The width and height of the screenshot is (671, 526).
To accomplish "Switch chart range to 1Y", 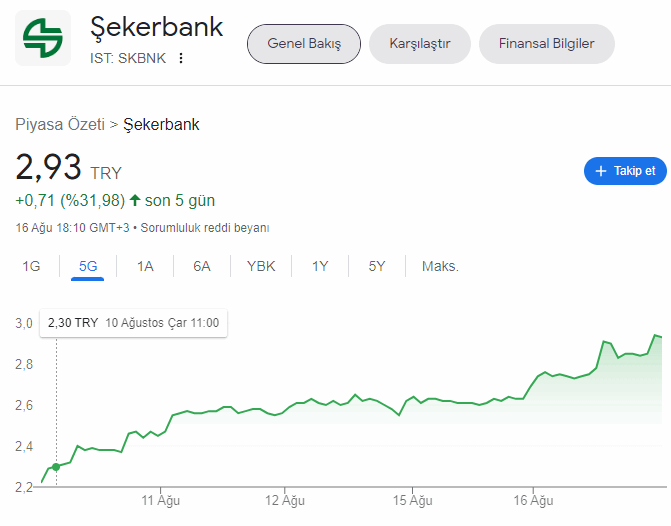I will pos(320,266).
